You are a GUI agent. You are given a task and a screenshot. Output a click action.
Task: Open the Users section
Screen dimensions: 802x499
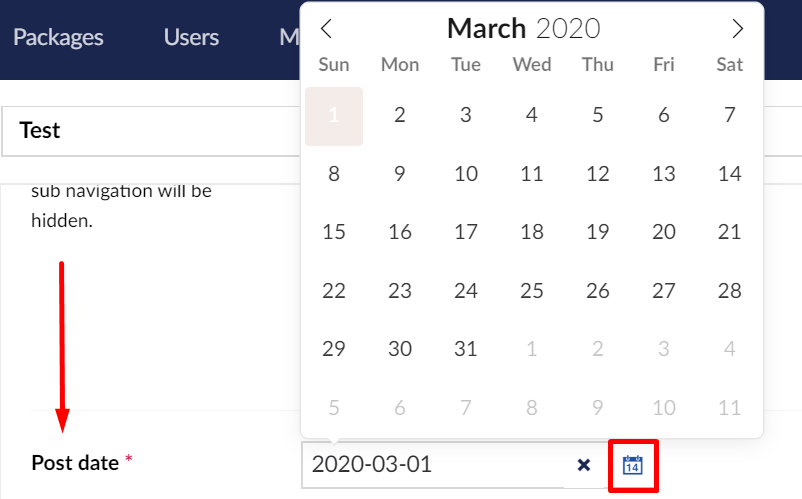[x=191, y=37]
